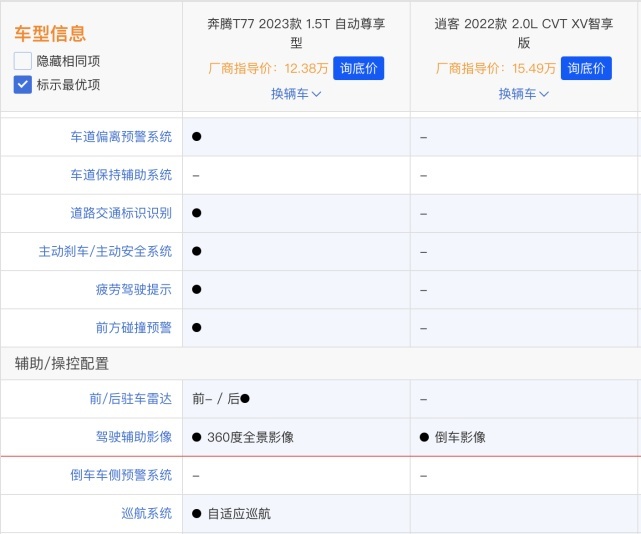The image size is (641, 534).
Task: Select the 360度全景影像 cell
Action: [296, 437]
